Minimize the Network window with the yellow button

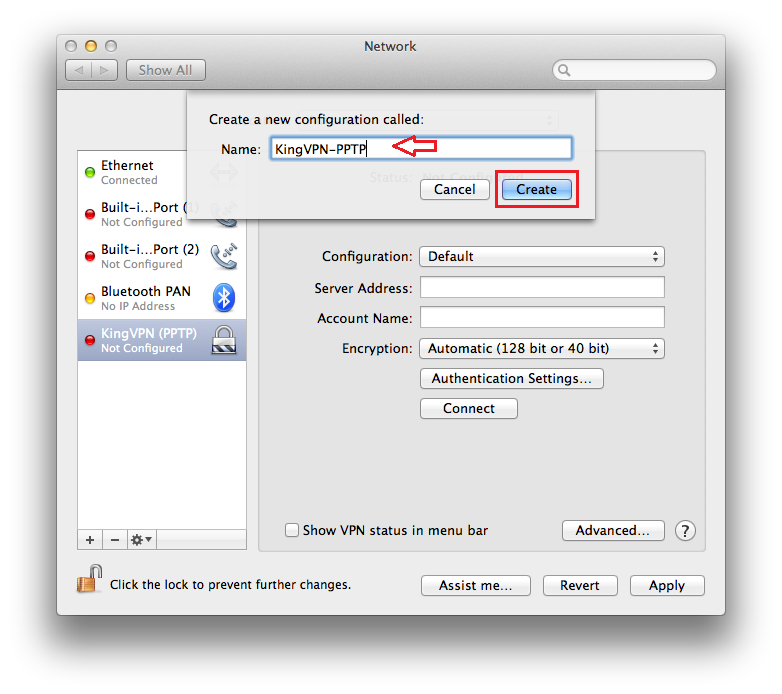(x=91, y=46)
